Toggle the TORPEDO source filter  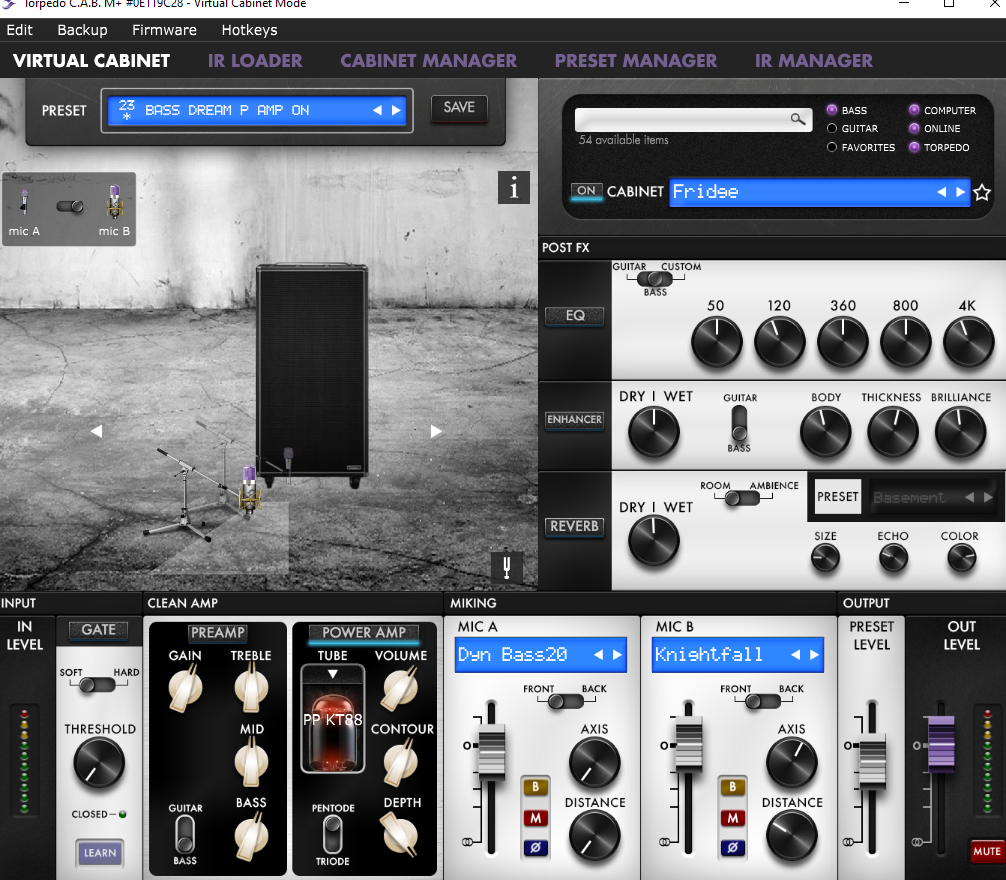[914, 147]
